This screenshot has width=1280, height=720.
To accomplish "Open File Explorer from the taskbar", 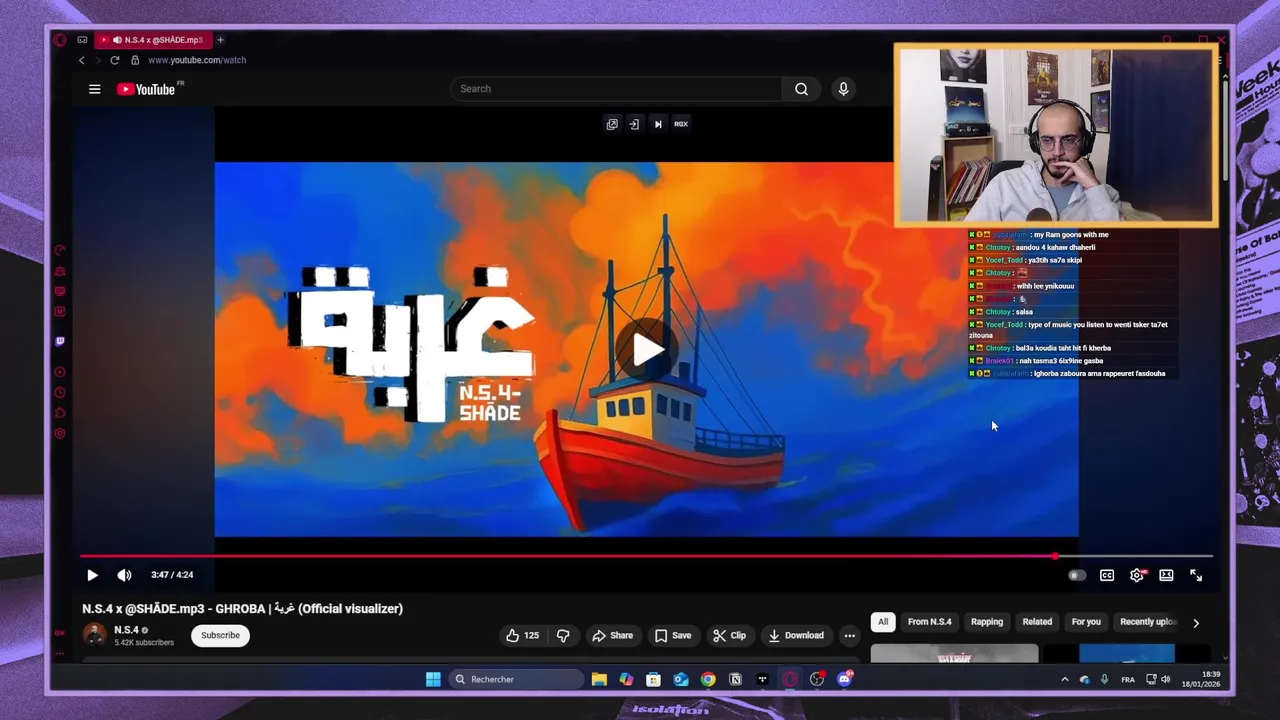I will pos(599,679).
